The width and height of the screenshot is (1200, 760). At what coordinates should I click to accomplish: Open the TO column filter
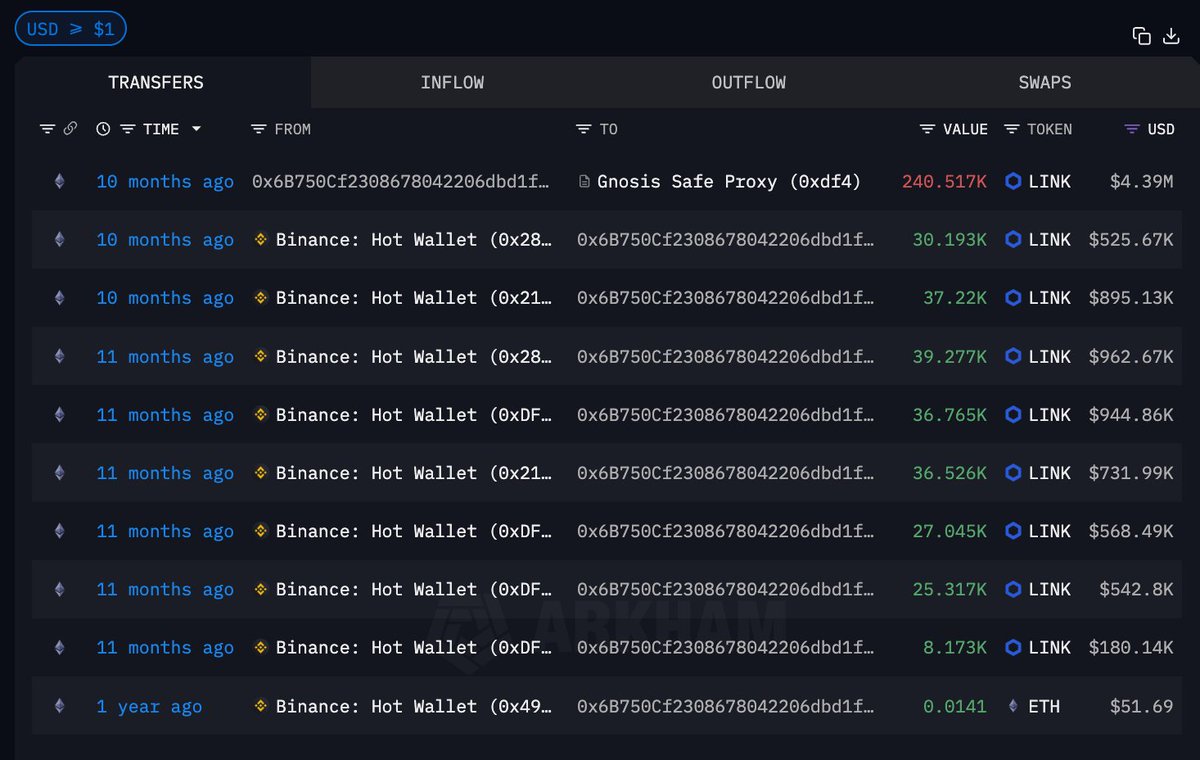click(584, 129)
